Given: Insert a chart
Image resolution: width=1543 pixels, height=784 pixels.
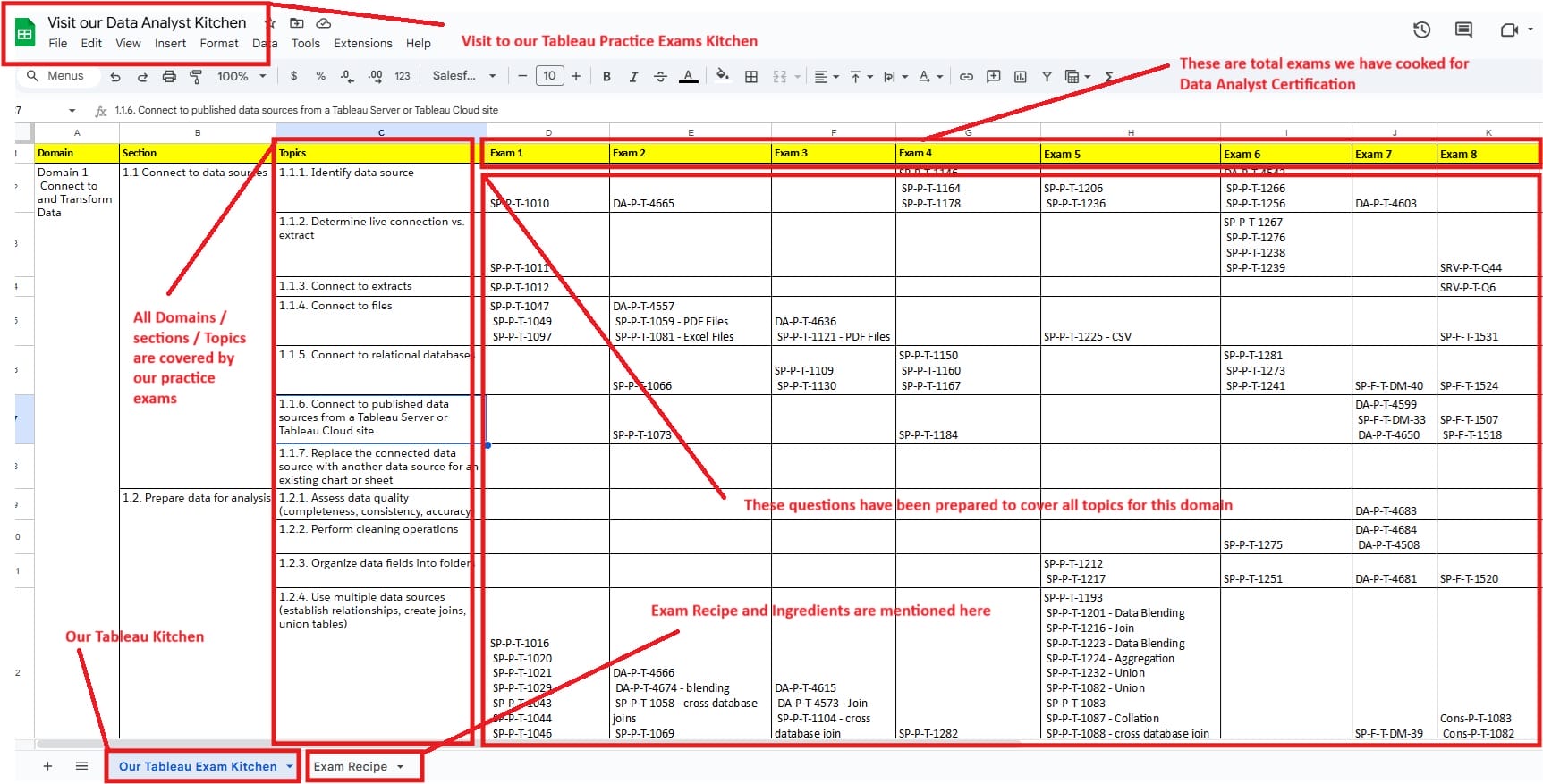Looking at the screenshot, I should (x=1020, y=77).
